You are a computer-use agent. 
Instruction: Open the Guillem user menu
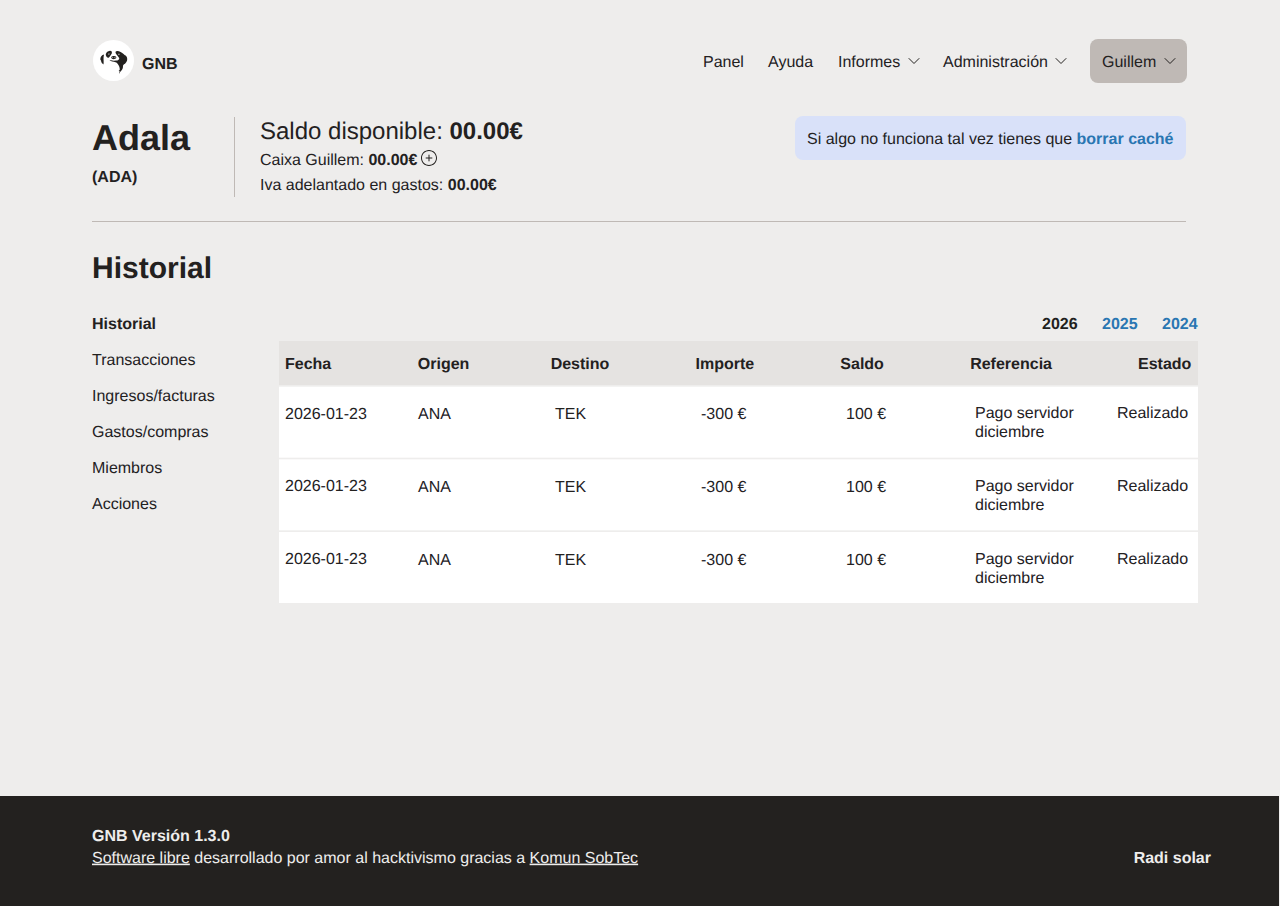1138,62
